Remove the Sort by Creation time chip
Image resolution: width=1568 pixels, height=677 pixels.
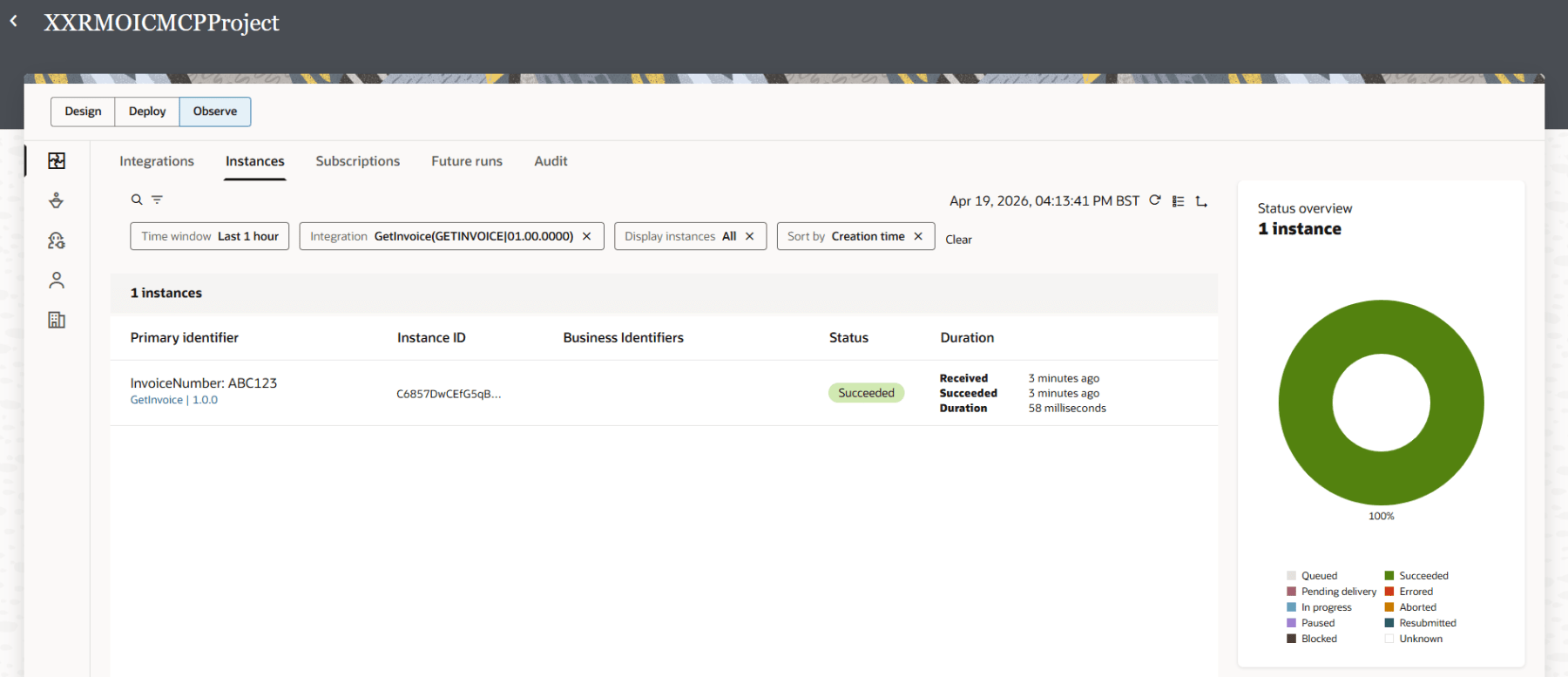918,236
